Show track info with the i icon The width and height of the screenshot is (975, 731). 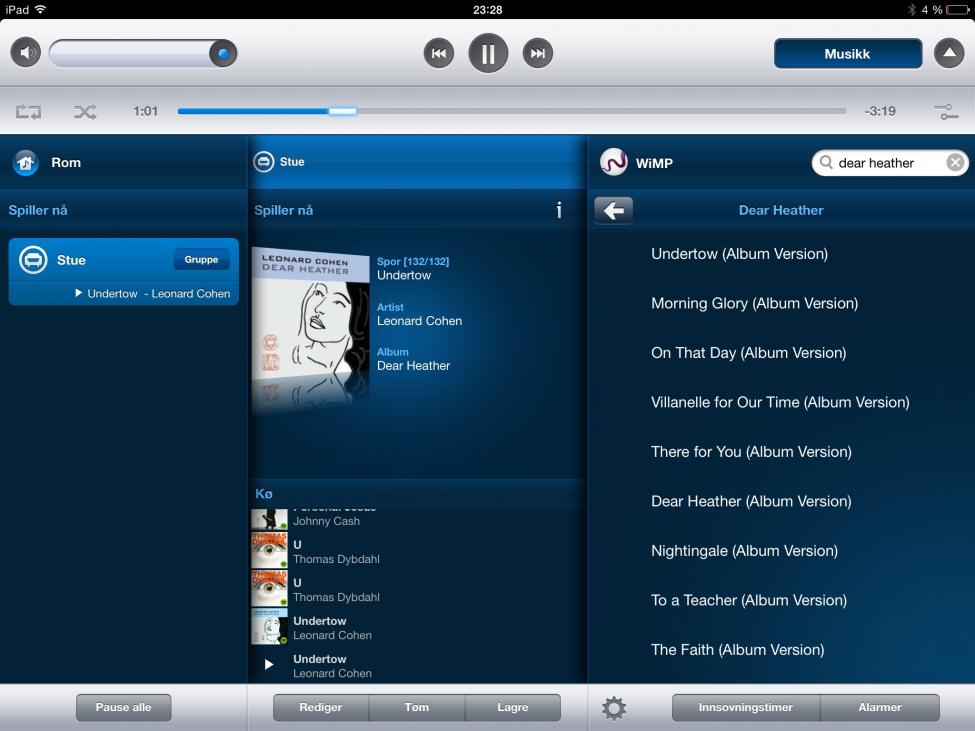(559, 210)
